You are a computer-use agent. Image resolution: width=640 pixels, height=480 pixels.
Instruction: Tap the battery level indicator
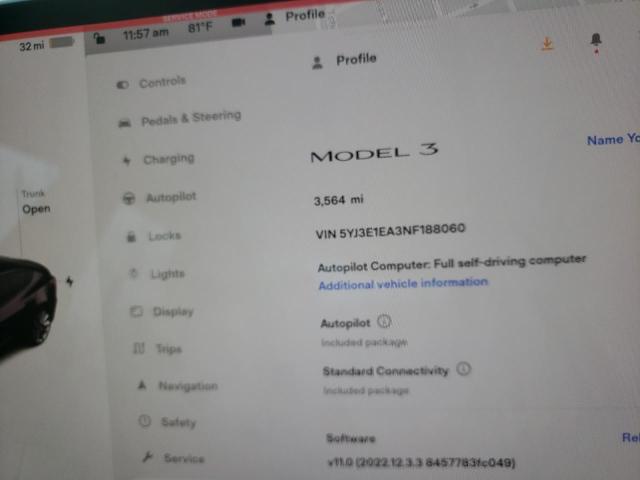[x=62, y=42]
